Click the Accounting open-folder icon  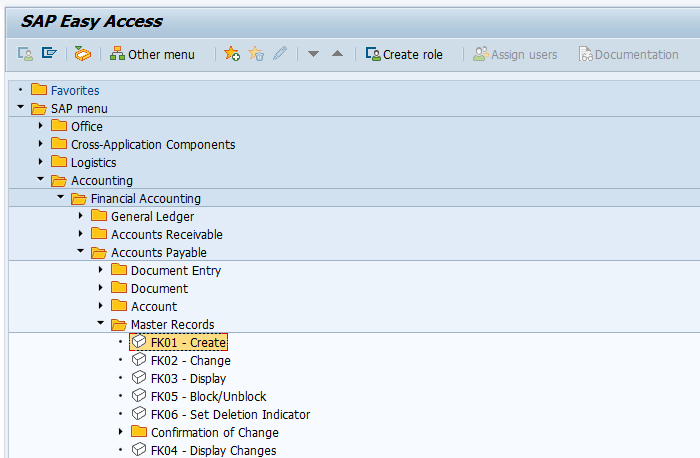pyautogui.click(x=59, y=180)
